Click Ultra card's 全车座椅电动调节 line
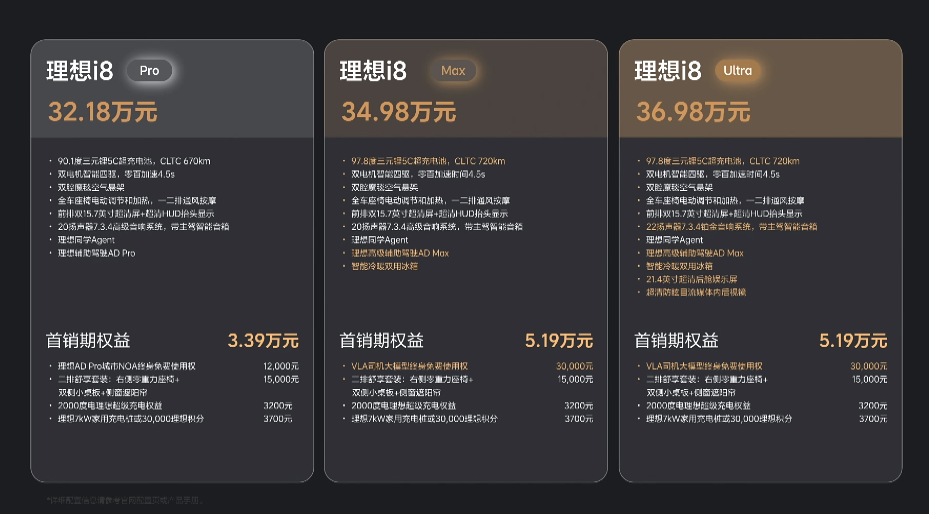Screen dimensions: 929x514 click(725, 200)
